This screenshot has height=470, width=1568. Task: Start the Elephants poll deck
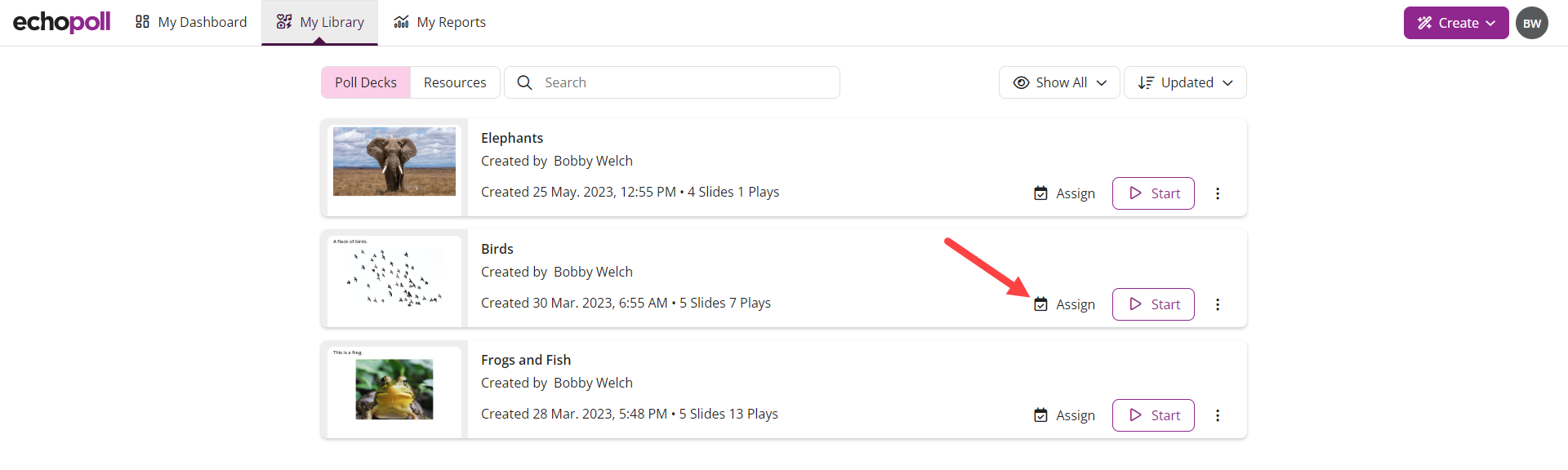1153,193
